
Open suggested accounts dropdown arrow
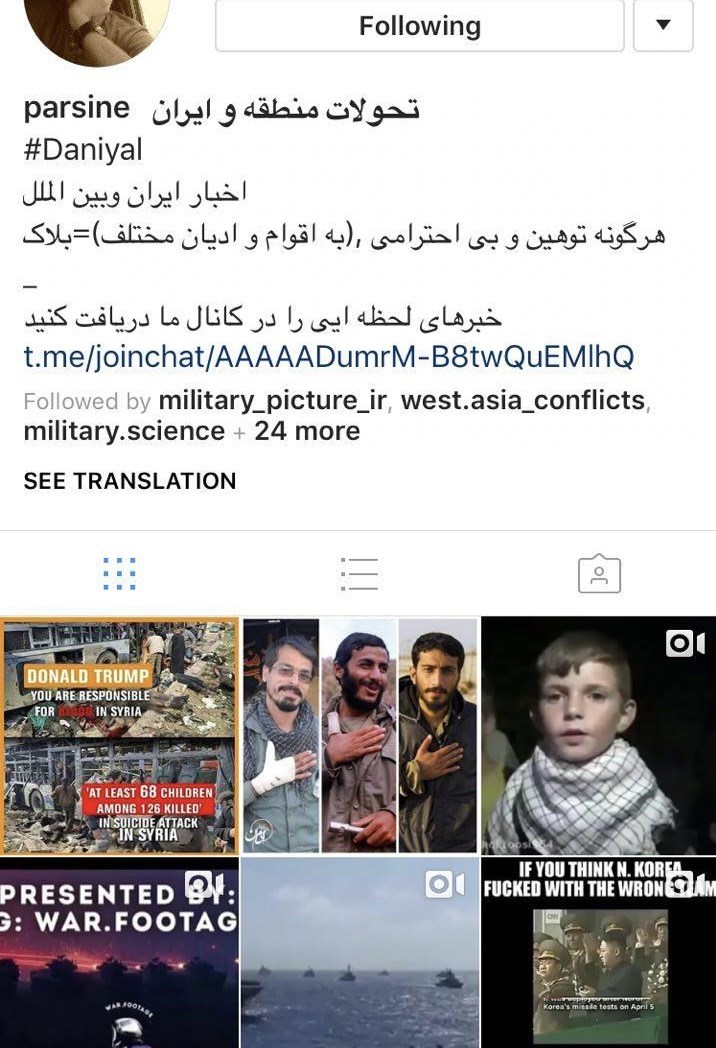663,25
